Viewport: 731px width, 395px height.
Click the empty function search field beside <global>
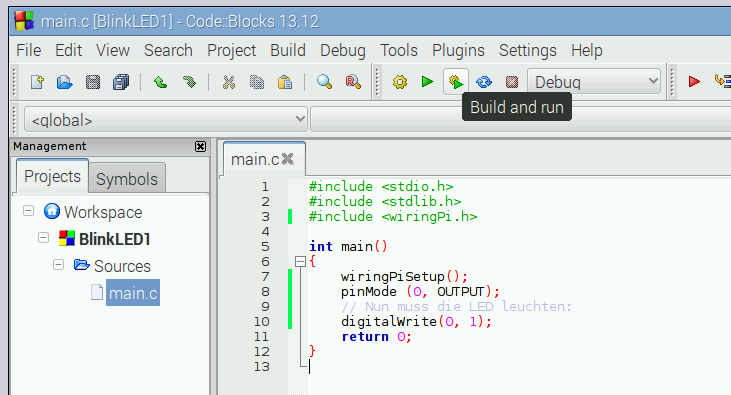click(520, 119)
